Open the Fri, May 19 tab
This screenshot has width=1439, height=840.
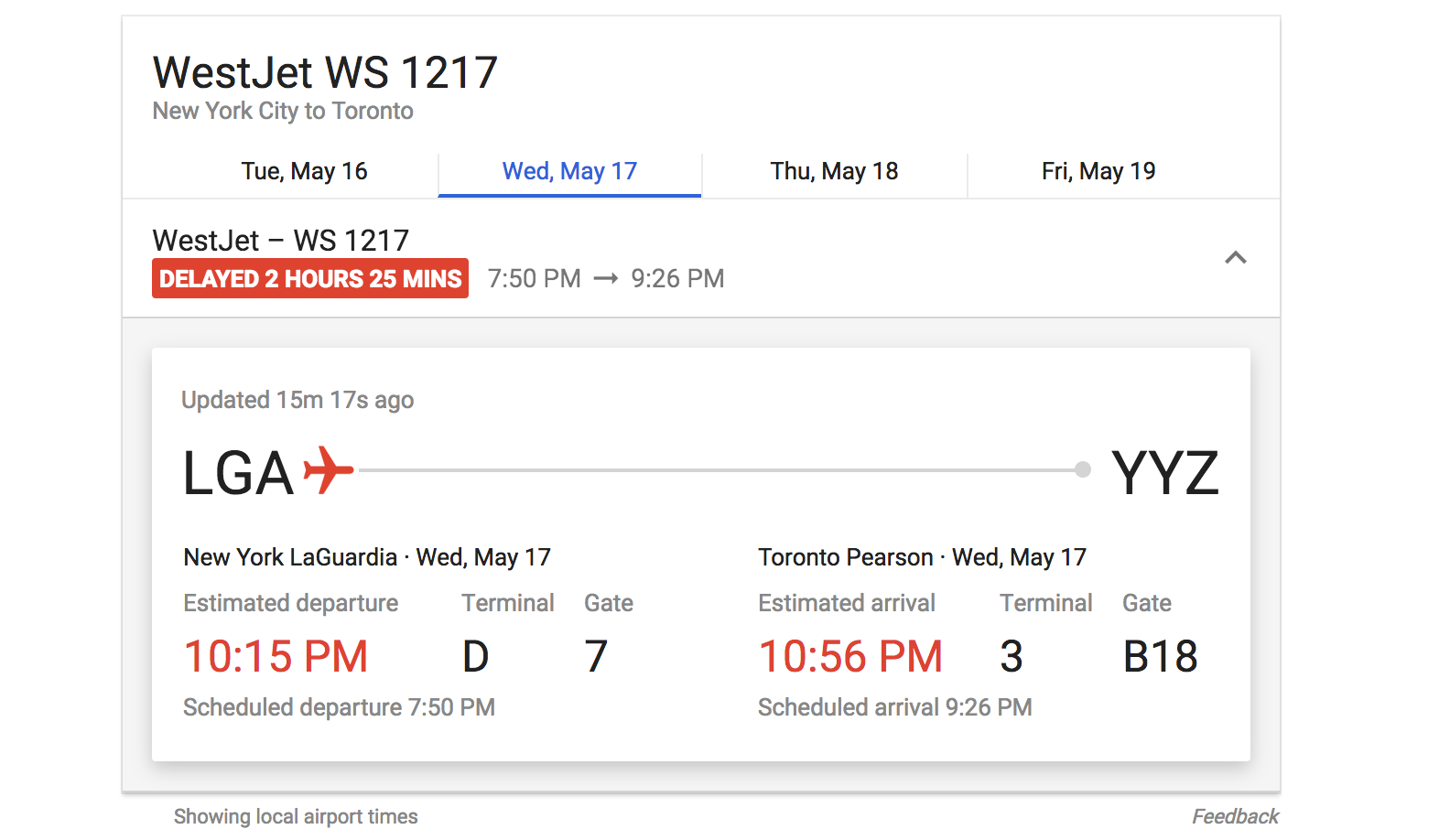(1098, 171)
